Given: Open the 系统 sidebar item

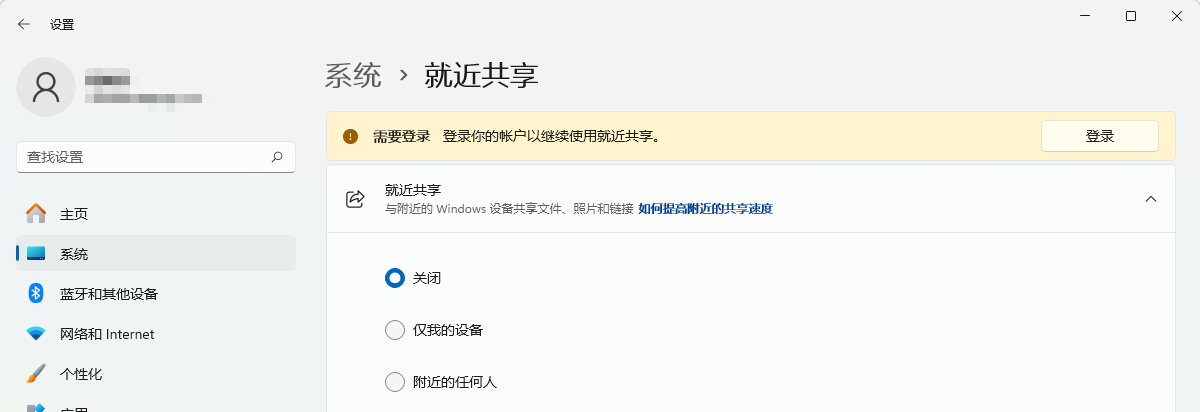Looking at the screenshot, I should pyautogui.click(x=156, y=254).
